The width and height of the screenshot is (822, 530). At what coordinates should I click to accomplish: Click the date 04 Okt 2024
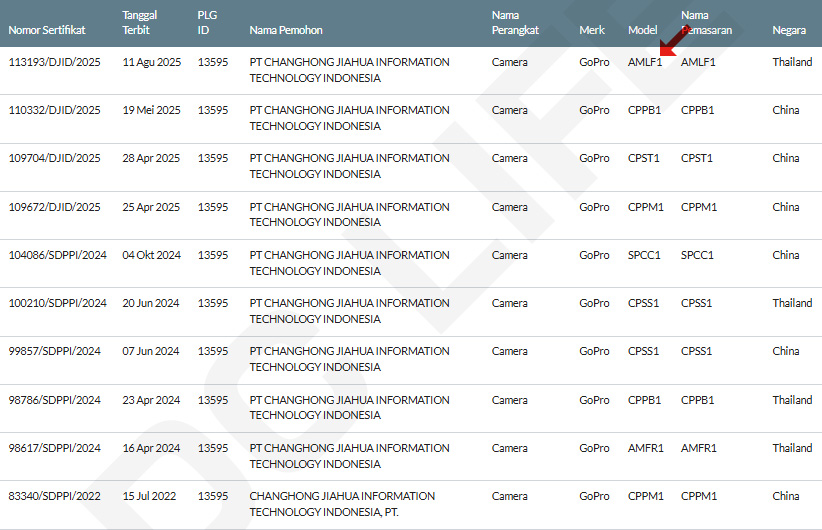pyautogui.click(x=152, y=255)
